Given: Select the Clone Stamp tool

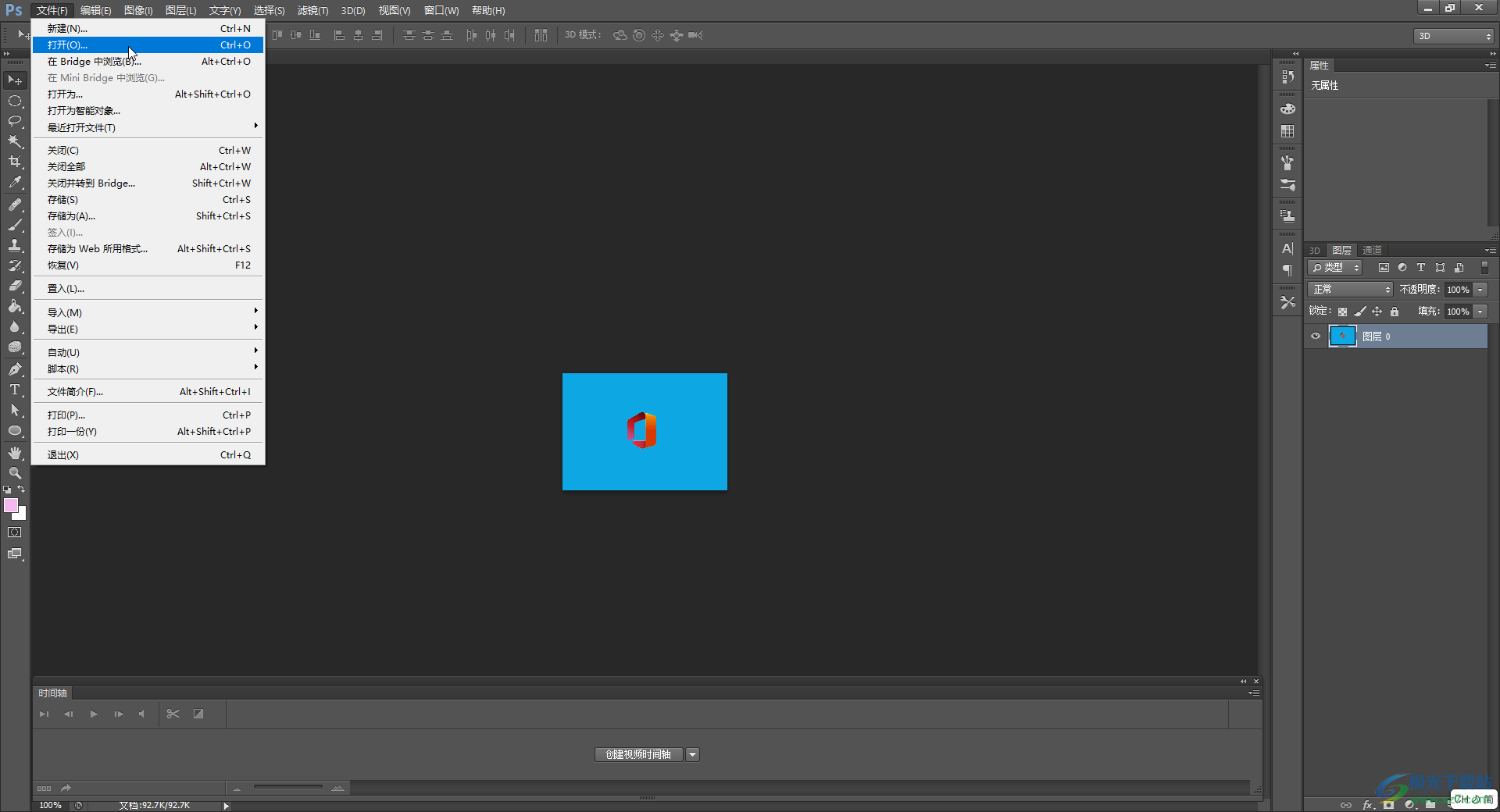Looking at the screenshot, I should (15, 245).
